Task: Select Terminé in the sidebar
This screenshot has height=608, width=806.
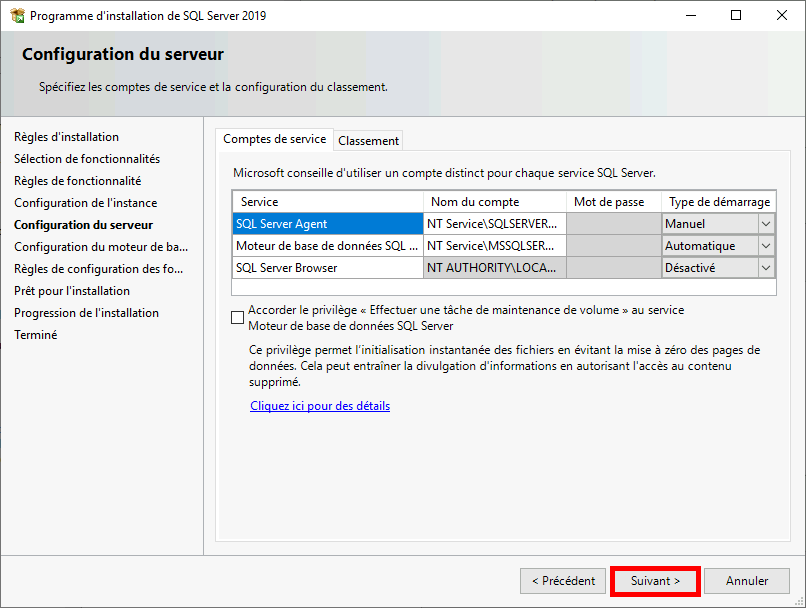Action: click(x=33, y=334)
